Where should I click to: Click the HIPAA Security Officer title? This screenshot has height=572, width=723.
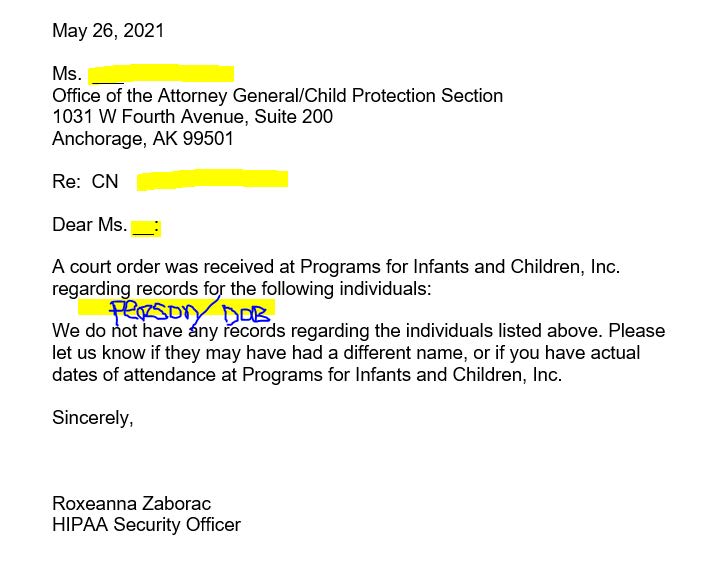click(146, 524)
